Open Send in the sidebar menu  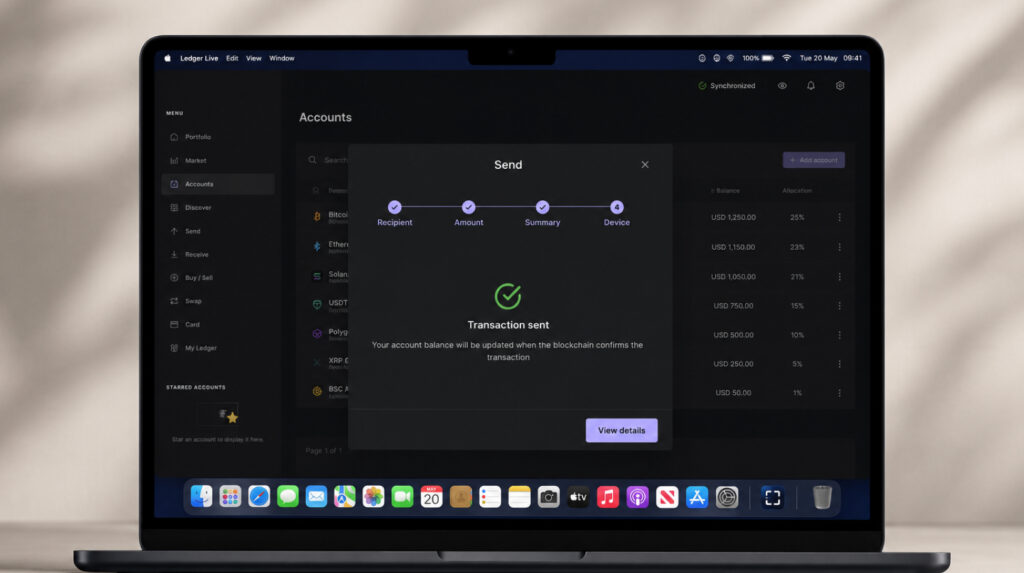[x=217, y=231]
